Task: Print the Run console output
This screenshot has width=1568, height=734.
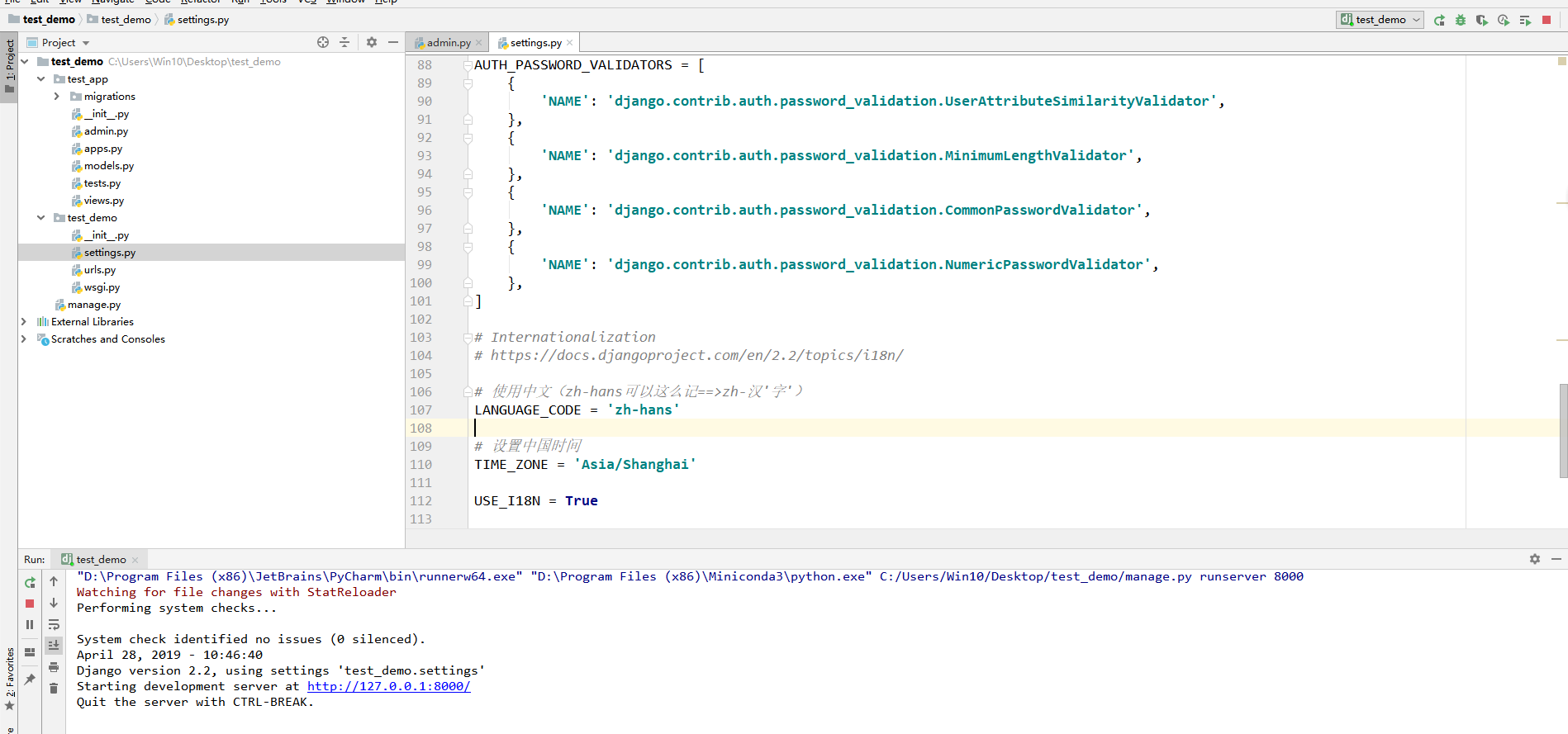Action: point(54,667)
